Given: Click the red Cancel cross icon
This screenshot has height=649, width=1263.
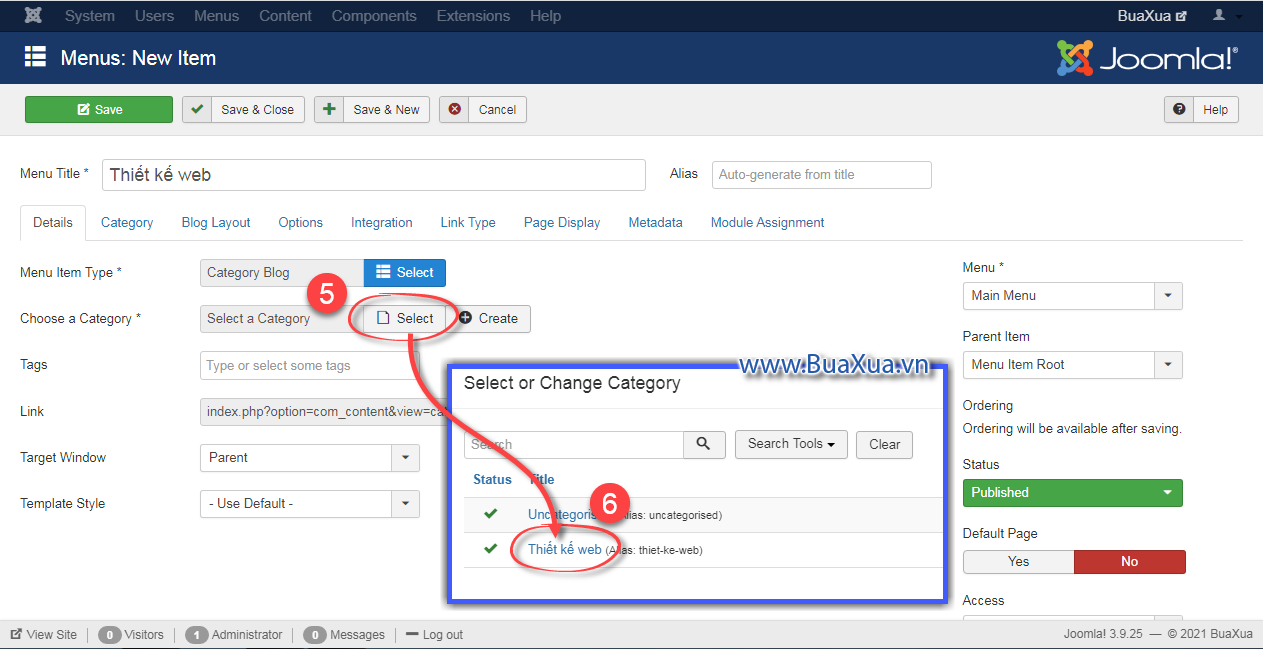Looking at the screenshot, I should pyautogui.click(x=455, y=109).
